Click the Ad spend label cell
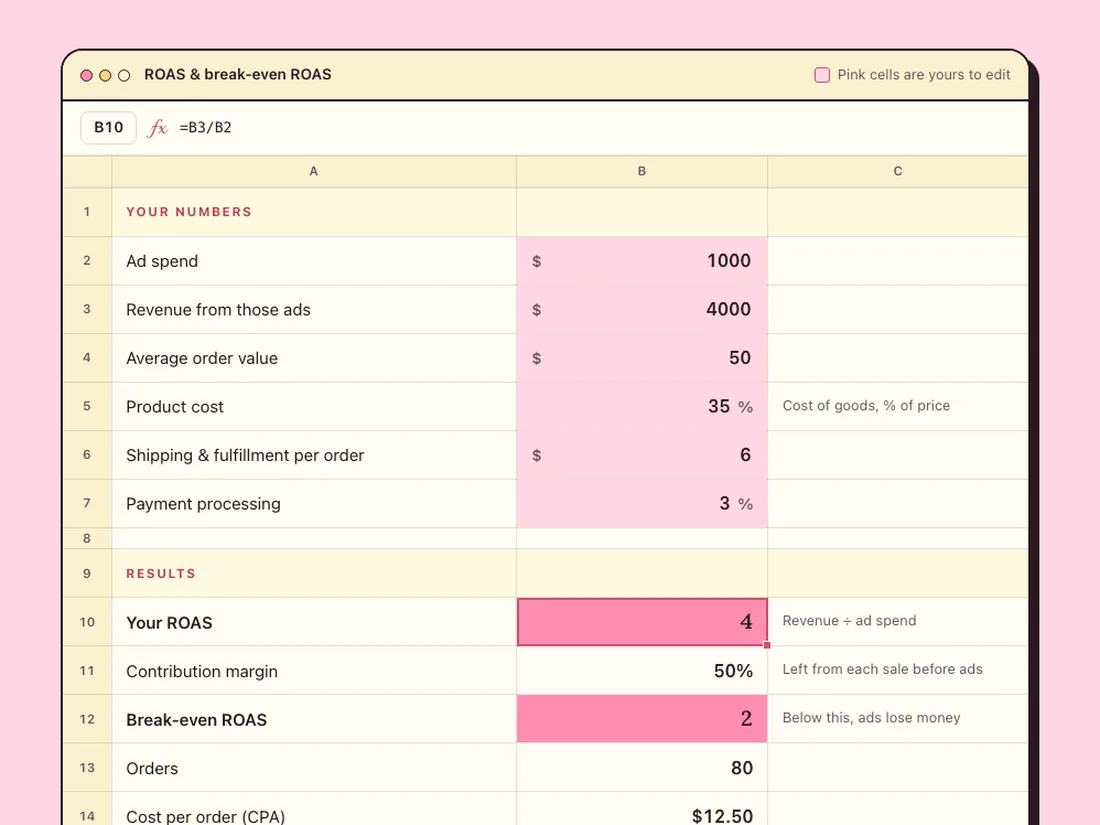Screen dimensions: 1100x825 tap(314, 261)
